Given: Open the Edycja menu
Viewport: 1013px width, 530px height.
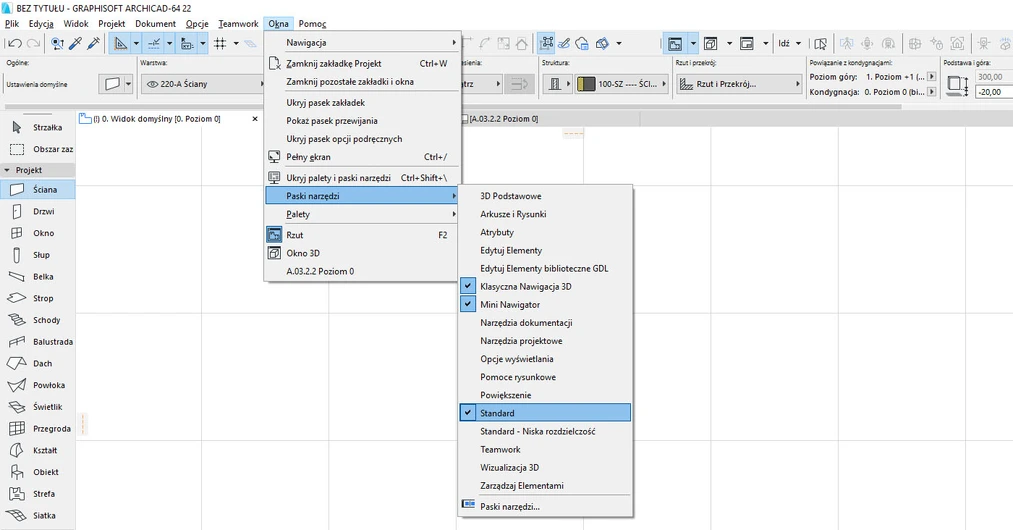Looking at the screenshot, I should tap(41, 23).
